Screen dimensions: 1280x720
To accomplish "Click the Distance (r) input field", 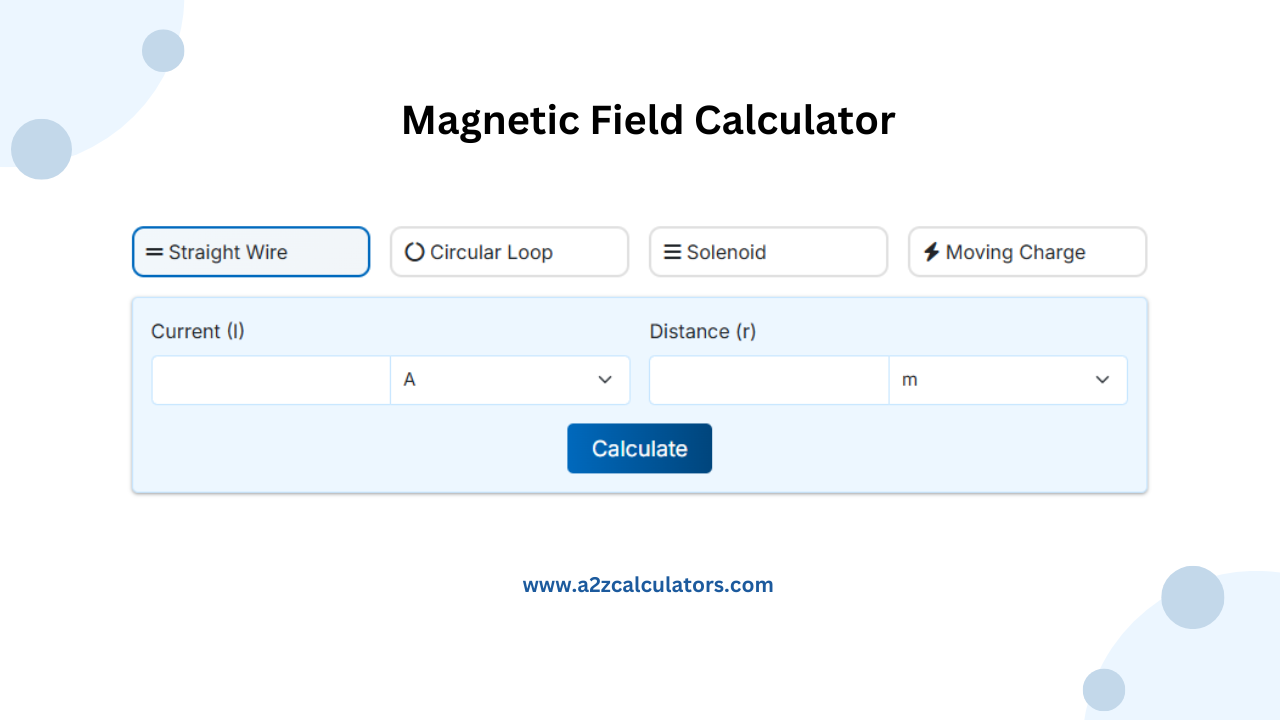I will [x=768, y=380].
